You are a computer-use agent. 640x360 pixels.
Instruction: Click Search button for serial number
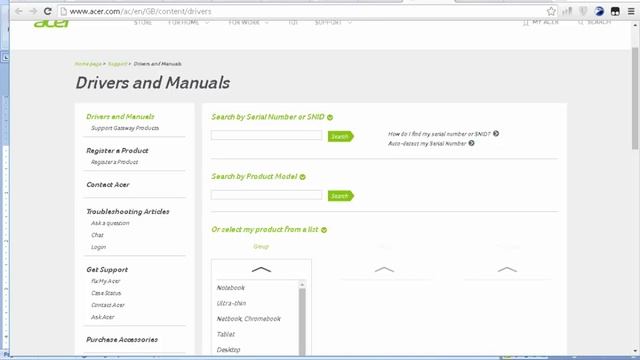click(x=340, y=136)
